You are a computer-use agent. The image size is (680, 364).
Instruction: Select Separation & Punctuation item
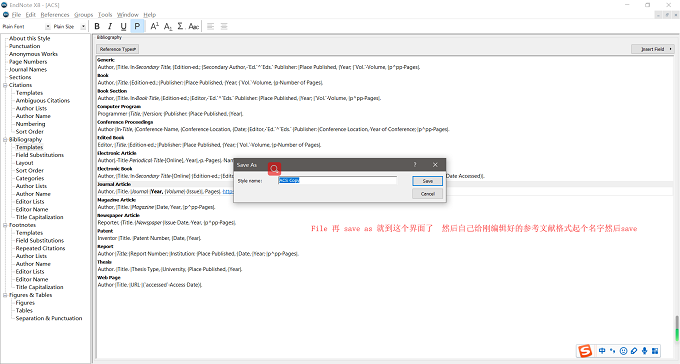point(49,318)
